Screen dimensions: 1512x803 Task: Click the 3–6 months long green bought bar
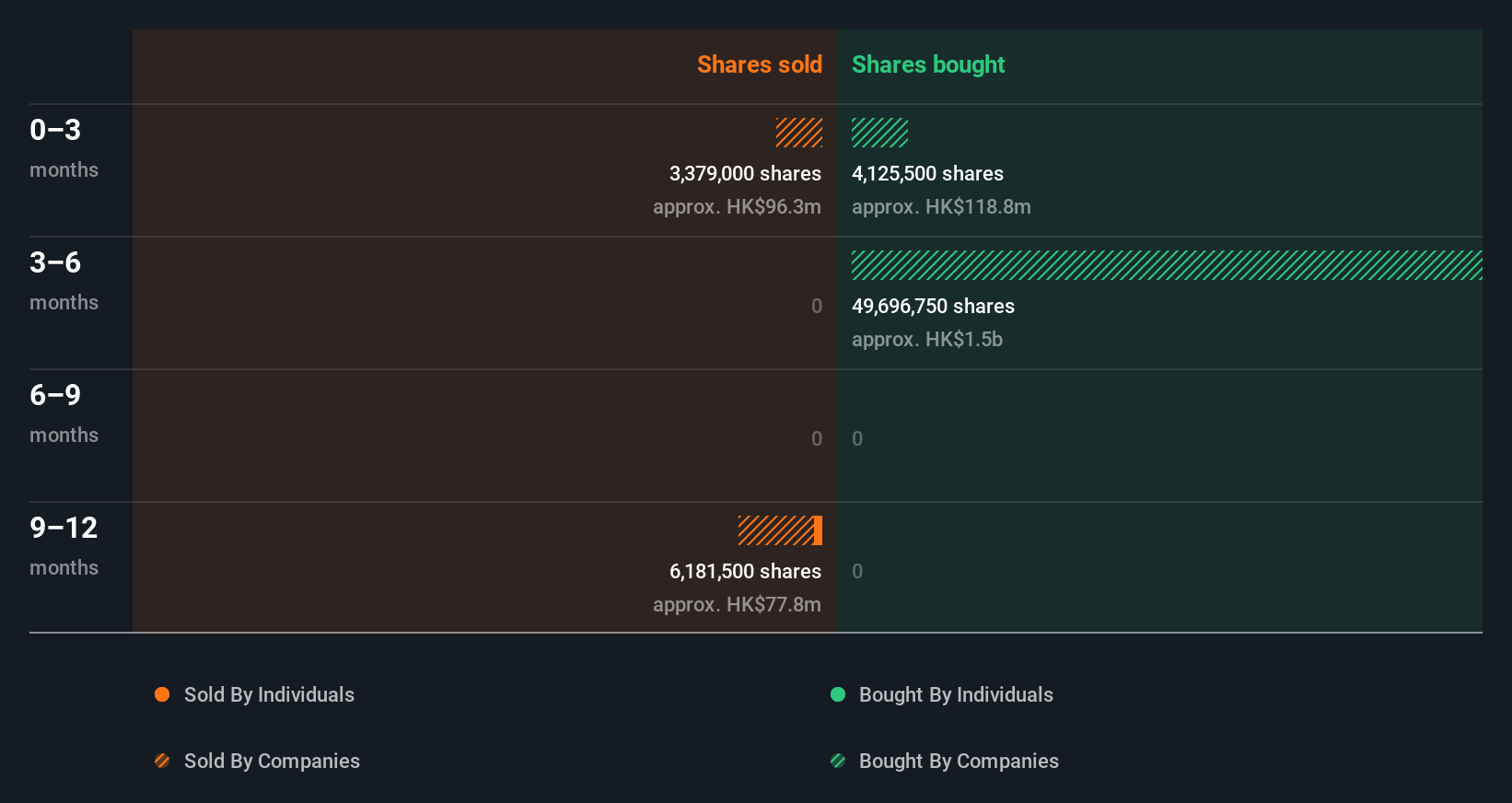click(x=1167, y=265)
